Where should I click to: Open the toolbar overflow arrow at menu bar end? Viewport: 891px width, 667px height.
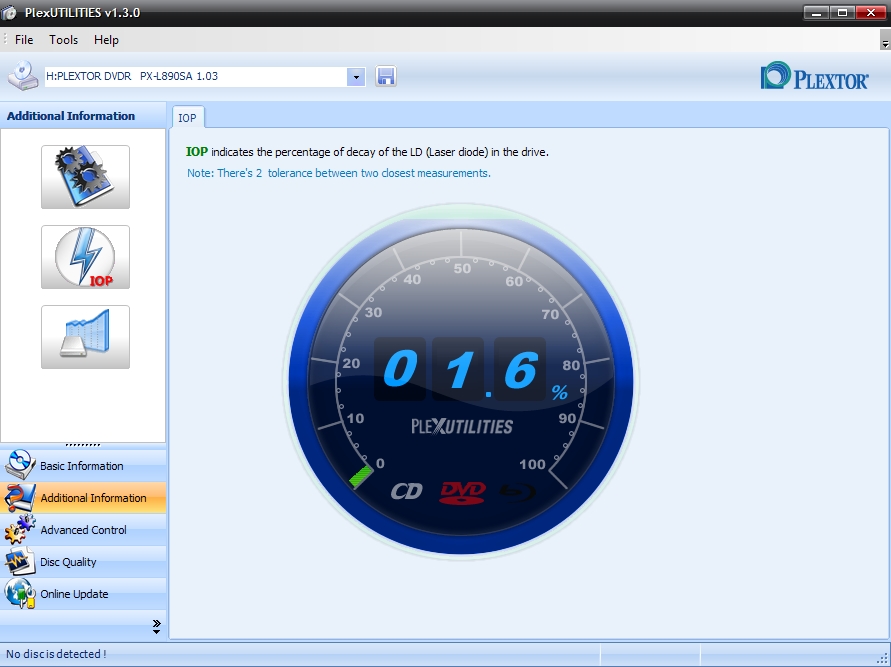(885, 41)
